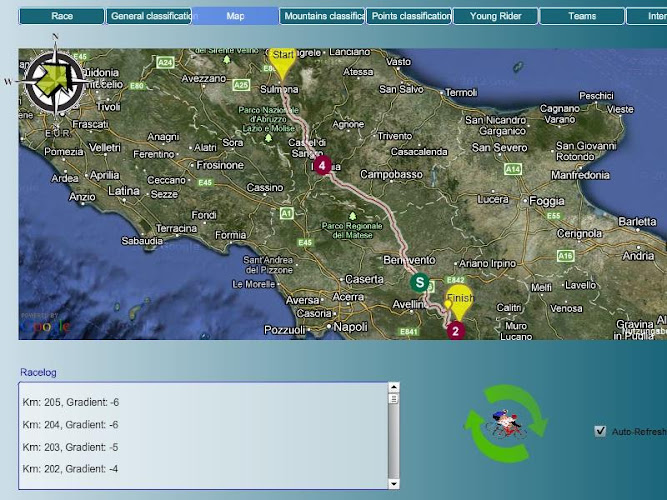The width and height of the screenshot is (667, 500).
Task: Open the Race tab
Action: (62, 16)
